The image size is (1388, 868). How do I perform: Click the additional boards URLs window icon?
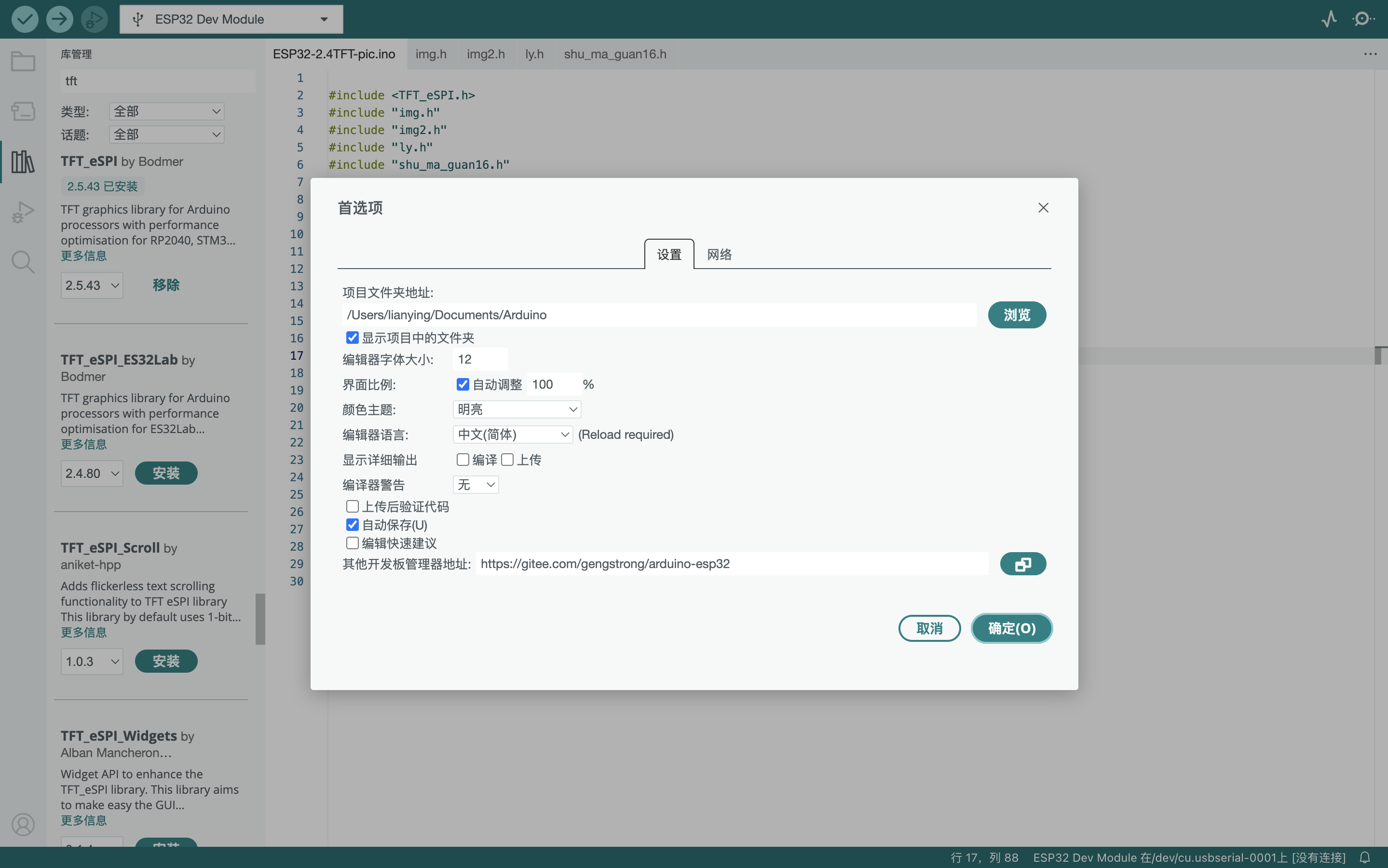tap(1022, 564)
